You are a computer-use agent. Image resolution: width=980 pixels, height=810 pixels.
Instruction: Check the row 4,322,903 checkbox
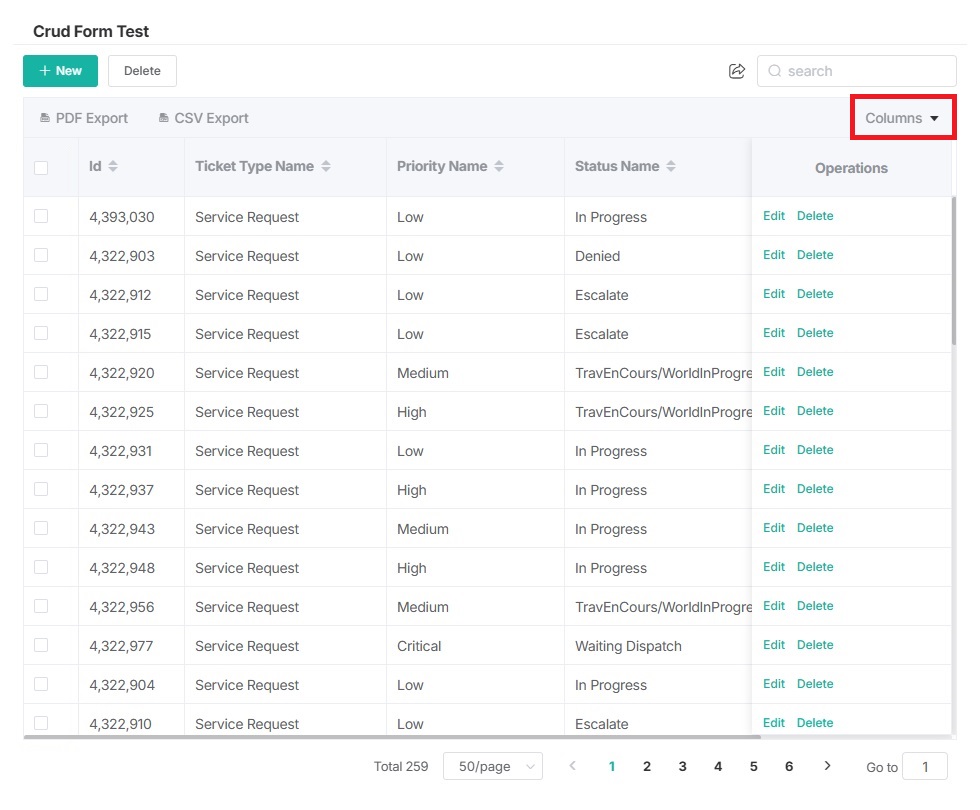tap(41, 255)
